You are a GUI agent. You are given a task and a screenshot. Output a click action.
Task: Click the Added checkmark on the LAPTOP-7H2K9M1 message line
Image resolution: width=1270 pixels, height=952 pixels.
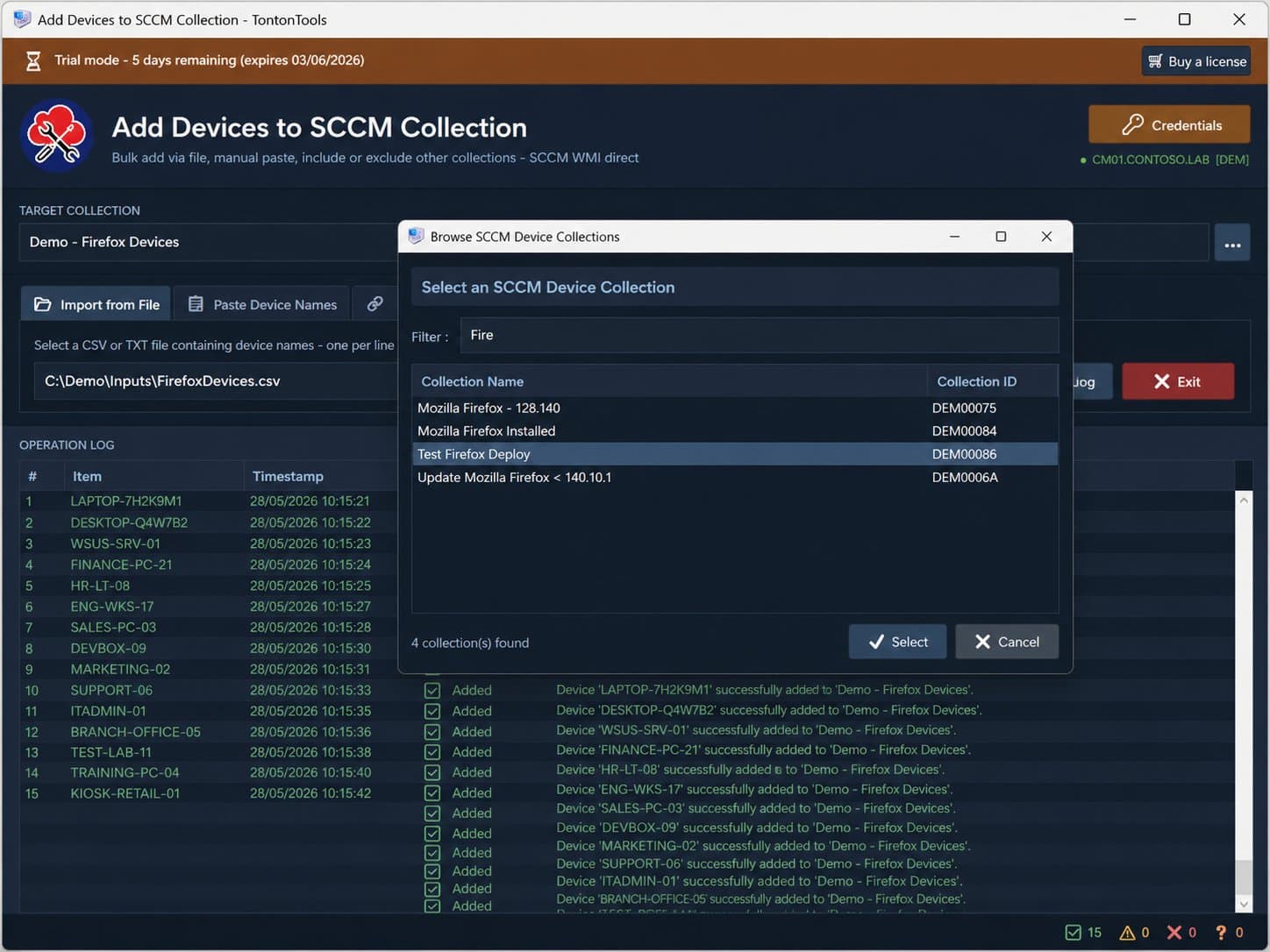432,690
